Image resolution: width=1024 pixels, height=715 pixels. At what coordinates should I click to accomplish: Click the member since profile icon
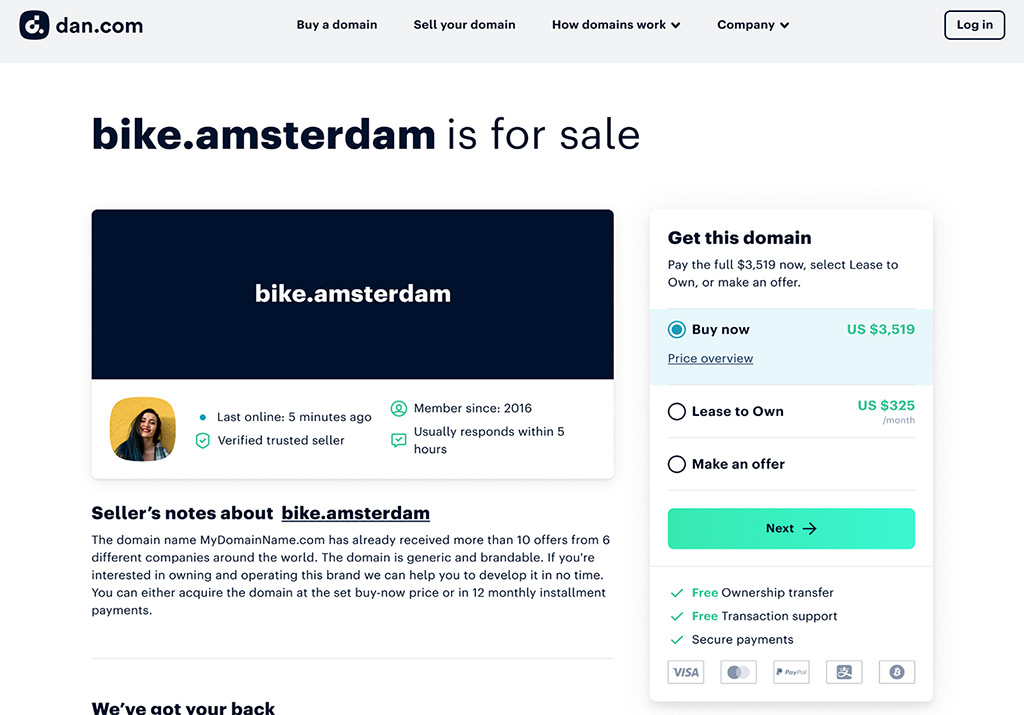[x=398, y=409]
